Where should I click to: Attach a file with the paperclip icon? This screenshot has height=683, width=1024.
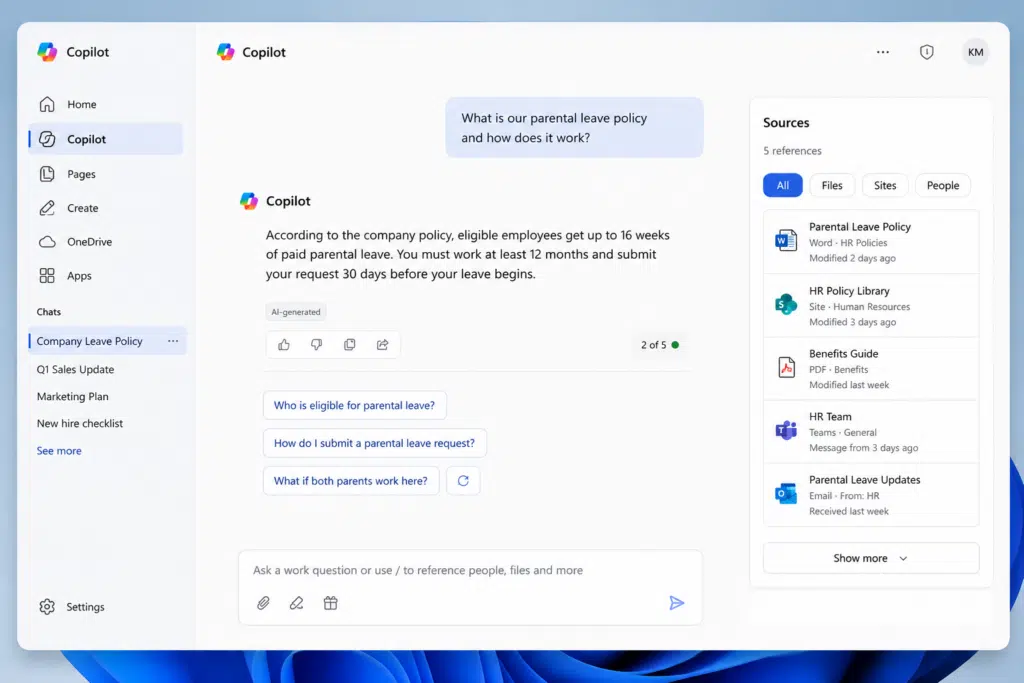(x=263, y=603)
